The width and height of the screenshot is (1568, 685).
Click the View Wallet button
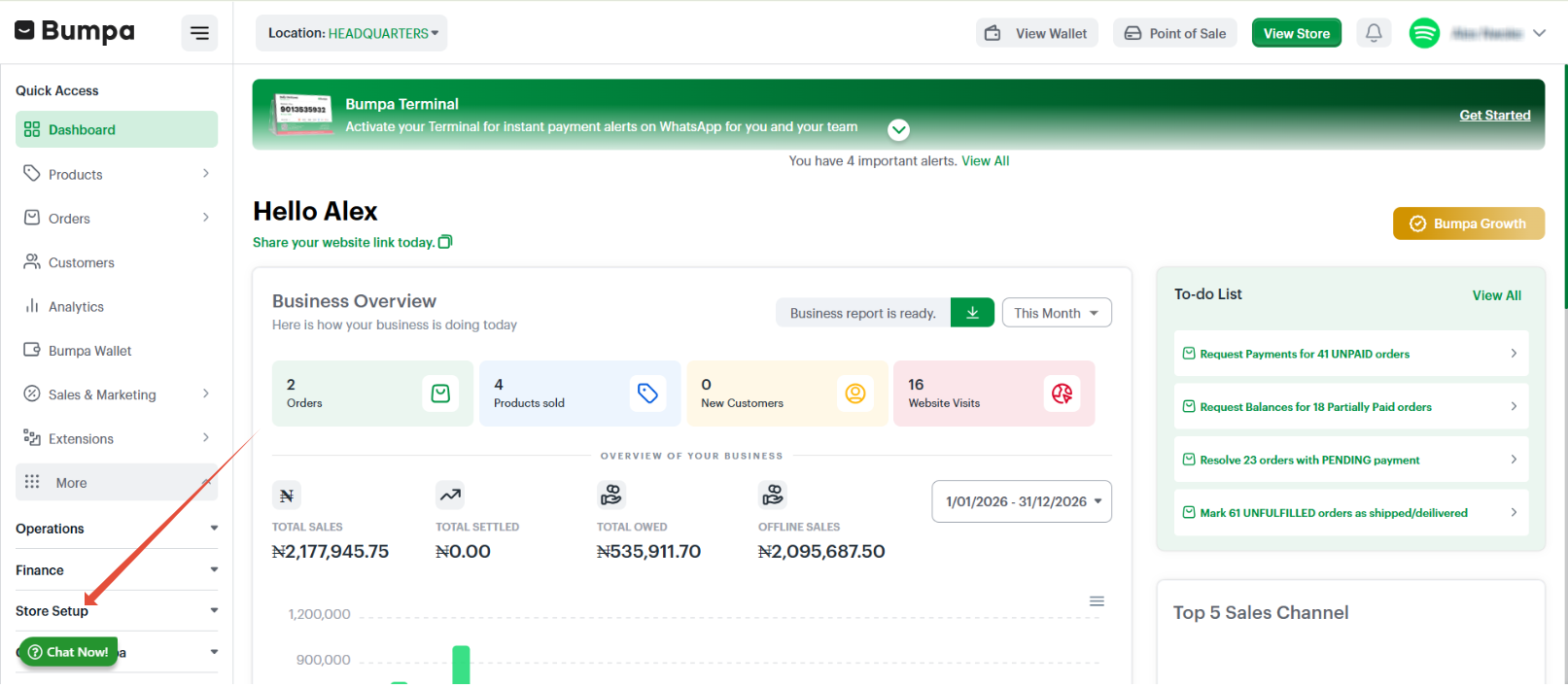pos(1036,33)
